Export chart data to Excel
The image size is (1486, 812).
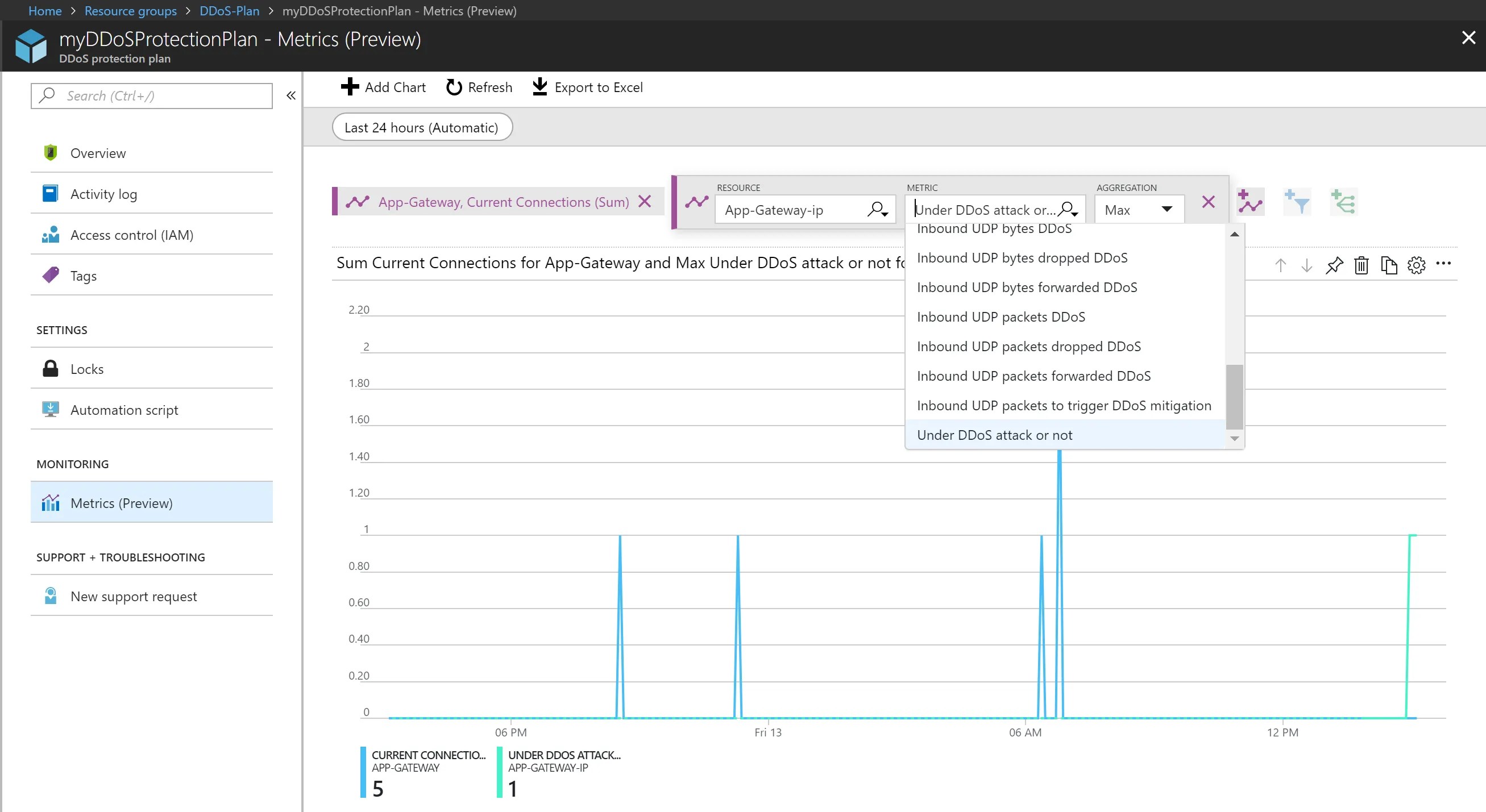coord(587,87)
